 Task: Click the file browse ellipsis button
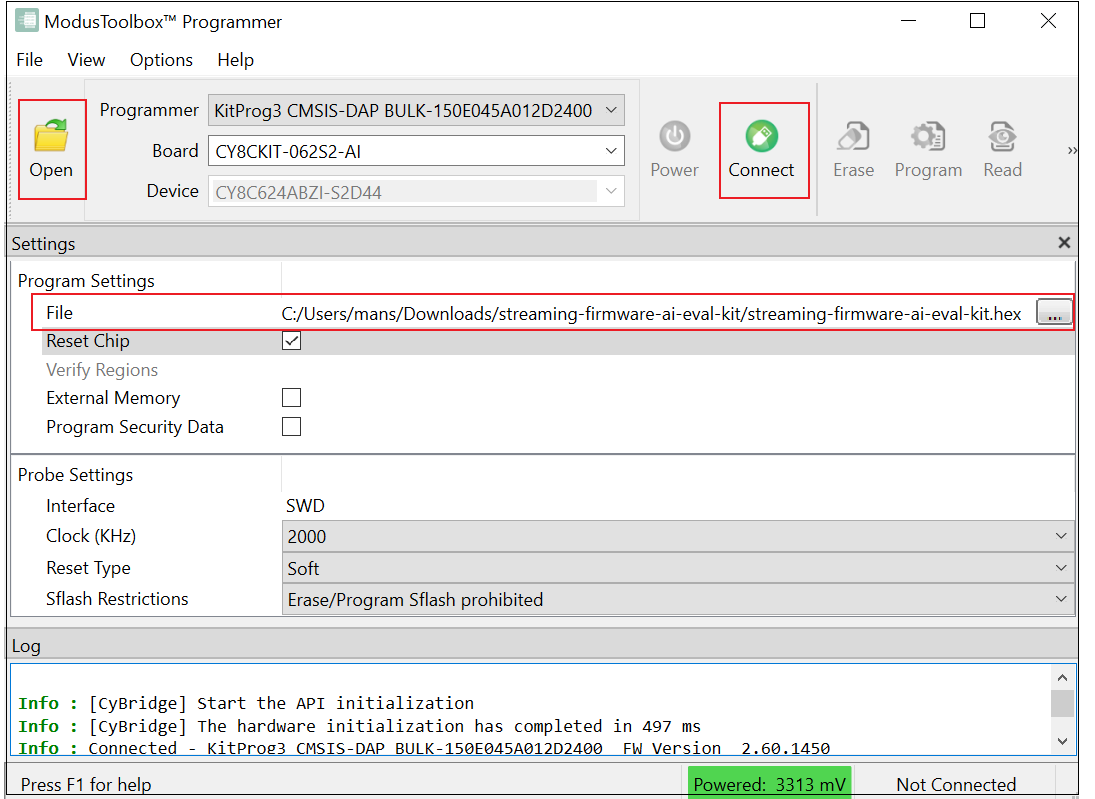(x=1054, y=312)
